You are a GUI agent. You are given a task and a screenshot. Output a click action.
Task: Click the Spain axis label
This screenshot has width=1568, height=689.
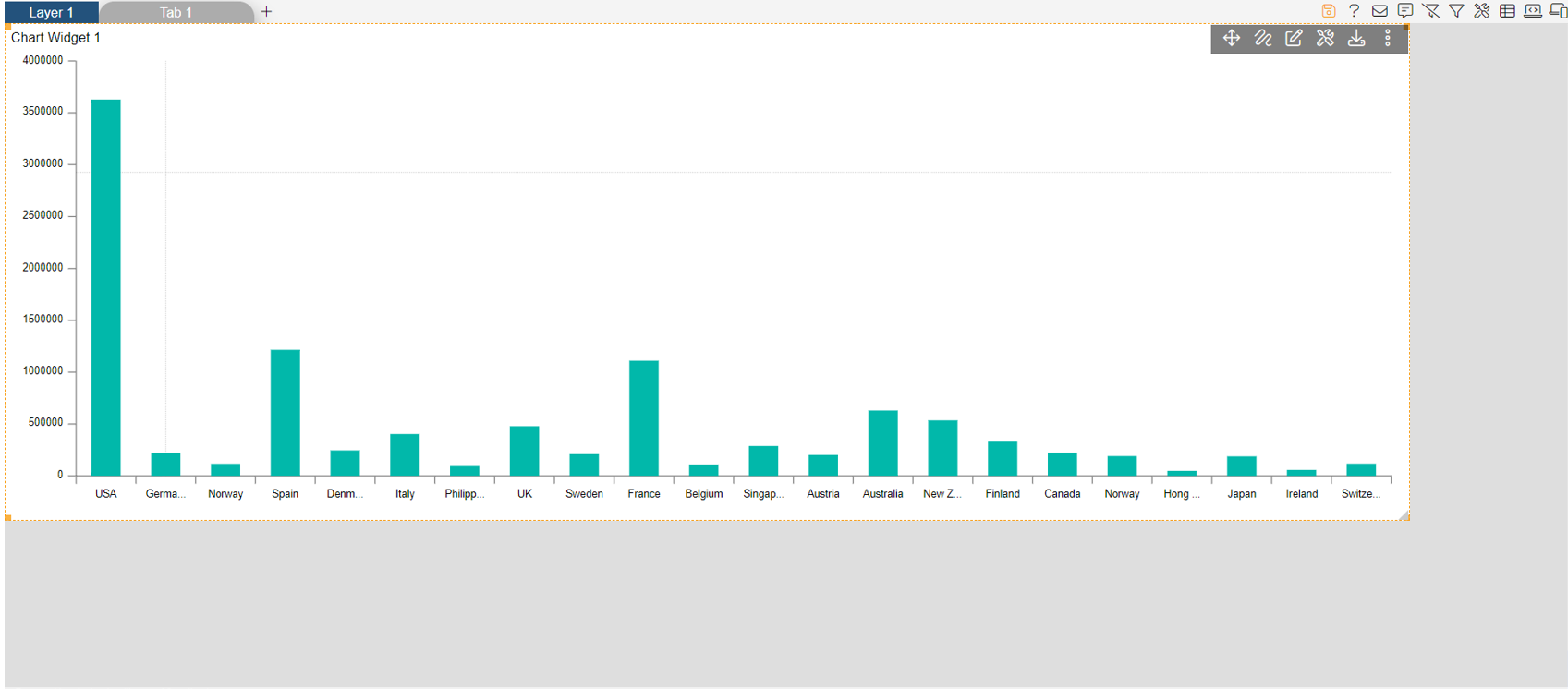click(x=286, y=494)
